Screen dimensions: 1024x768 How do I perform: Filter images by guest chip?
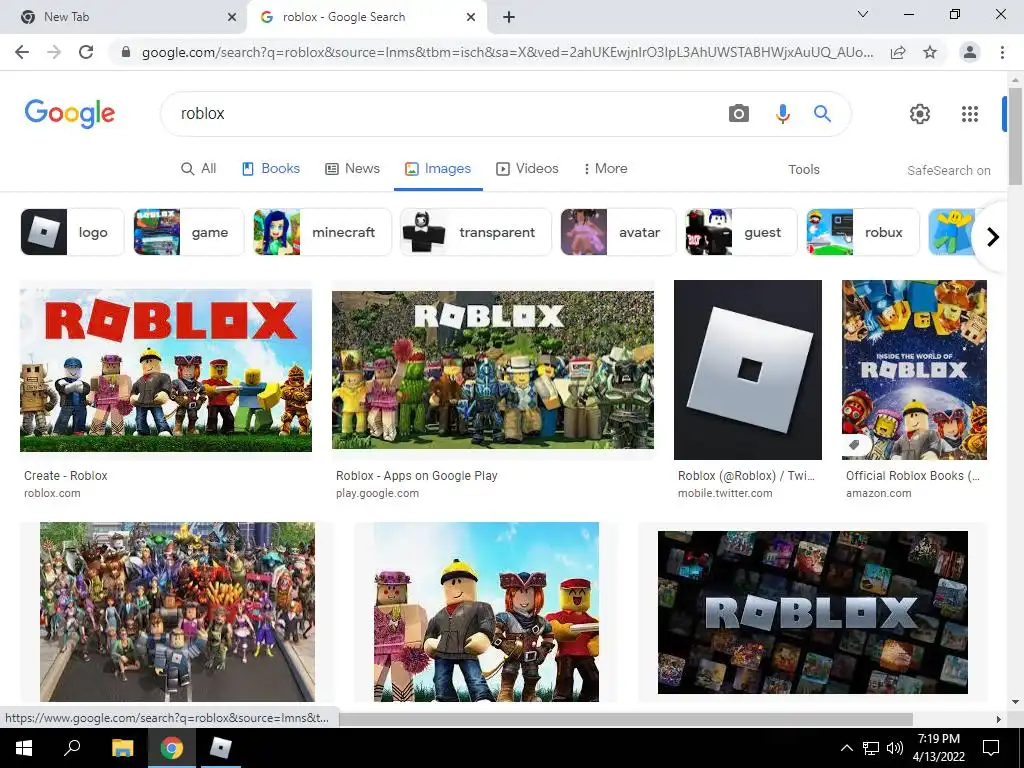(x=741, y=232)
